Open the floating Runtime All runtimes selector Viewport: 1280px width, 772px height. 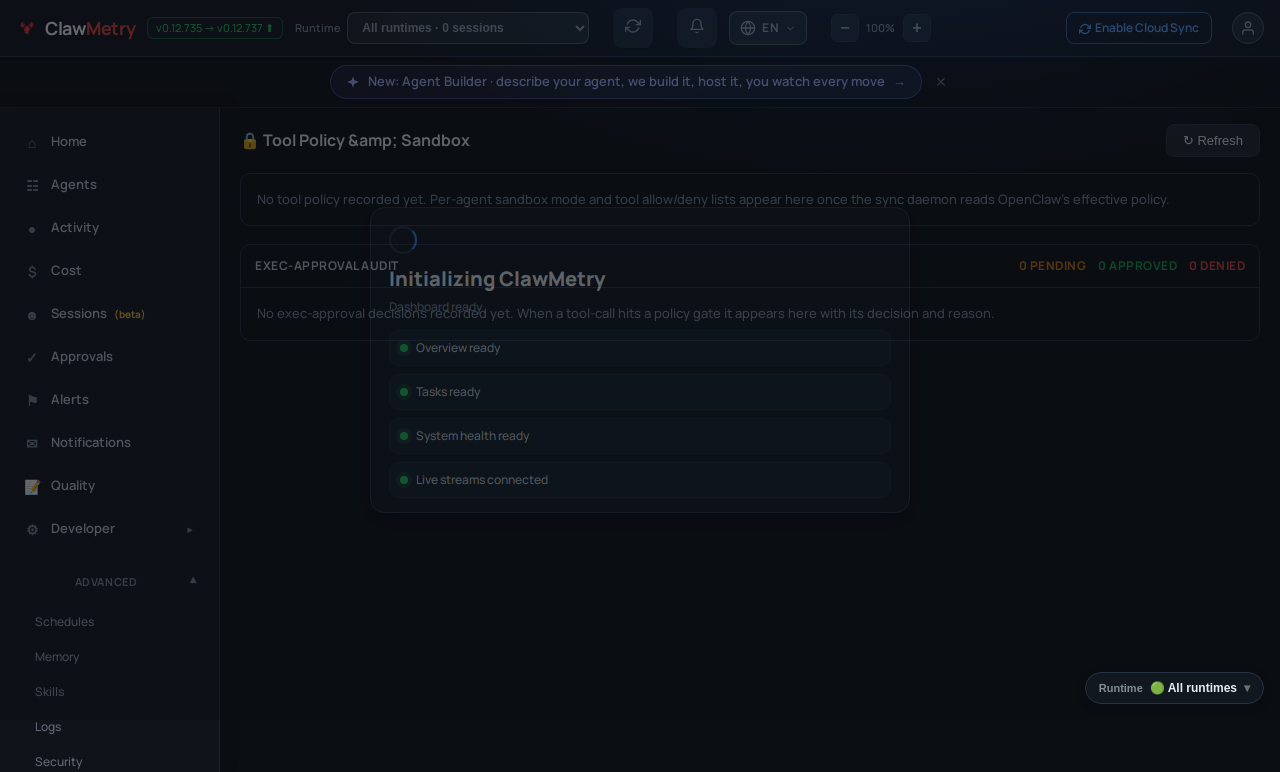(1174, 688)
